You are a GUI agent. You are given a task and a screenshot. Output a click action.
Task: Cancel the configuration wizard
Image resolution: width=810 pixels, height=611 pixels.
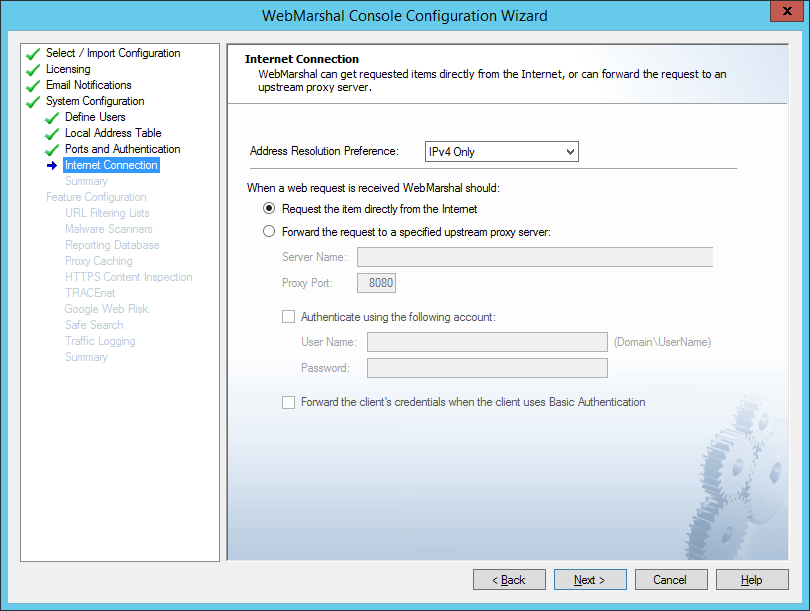[x=670, y=580]
